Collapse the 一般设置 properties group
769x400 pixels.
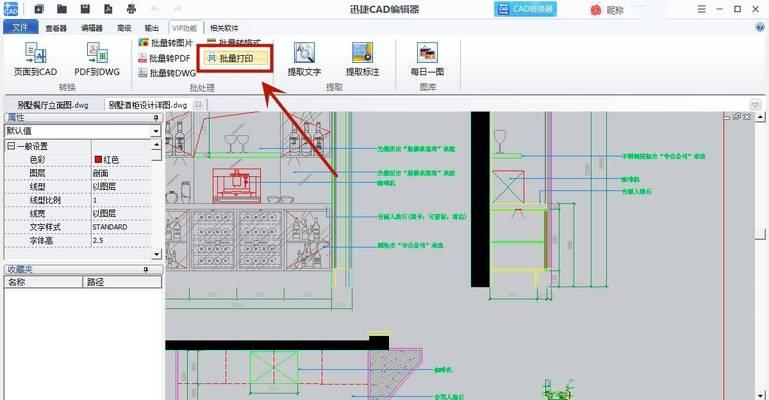click(x=10, y=146)
